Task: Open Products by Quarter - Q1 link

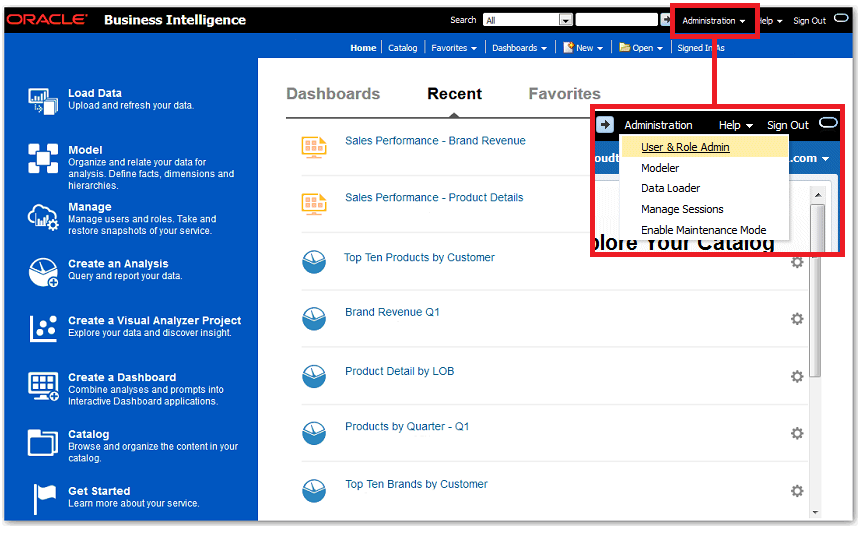Action: click(x=407, y=426)
